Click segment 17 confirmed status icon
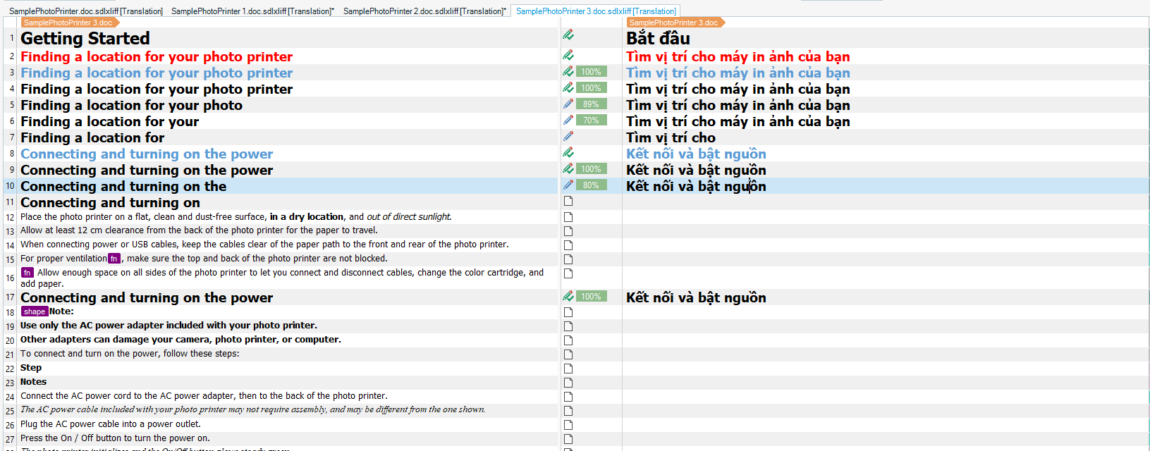The image size is (1150, 451). [568, 296]
